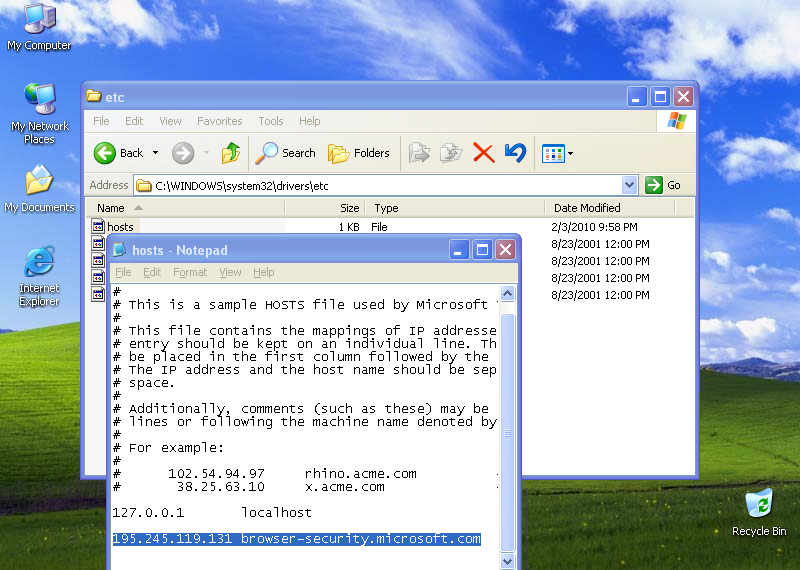
Task: Click the Notepad vertical scrollbar thumb
Action: 507,433
